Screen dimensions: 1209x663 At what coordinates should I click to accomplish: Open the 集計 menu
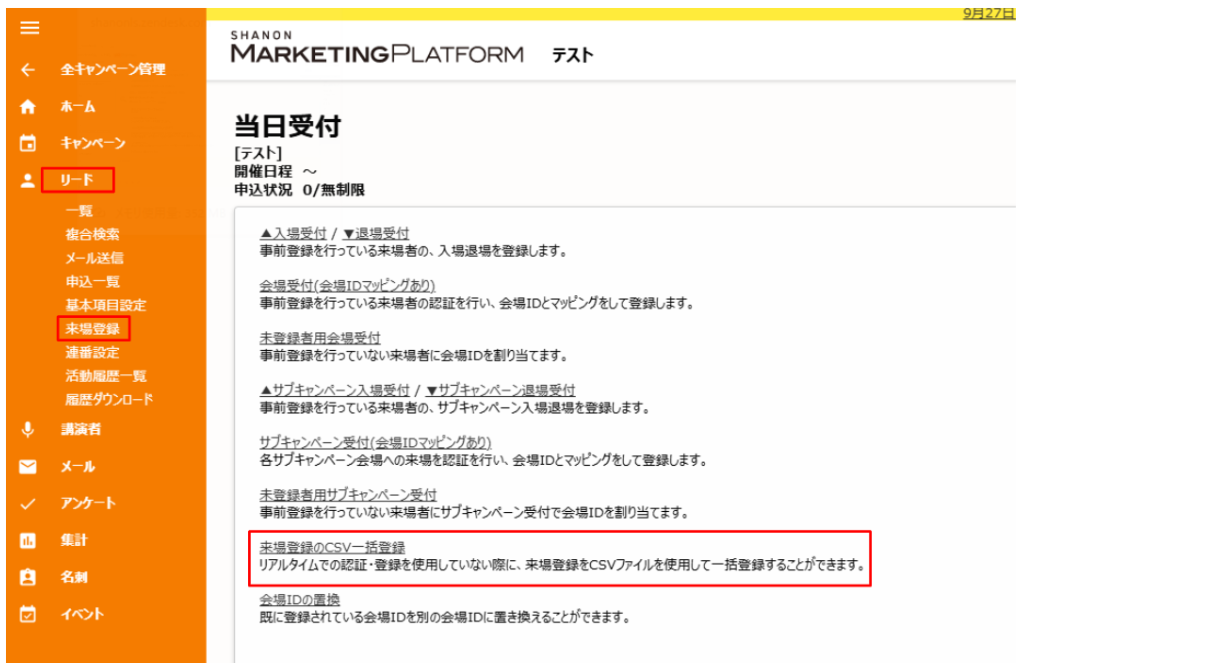tap(74, 541)
